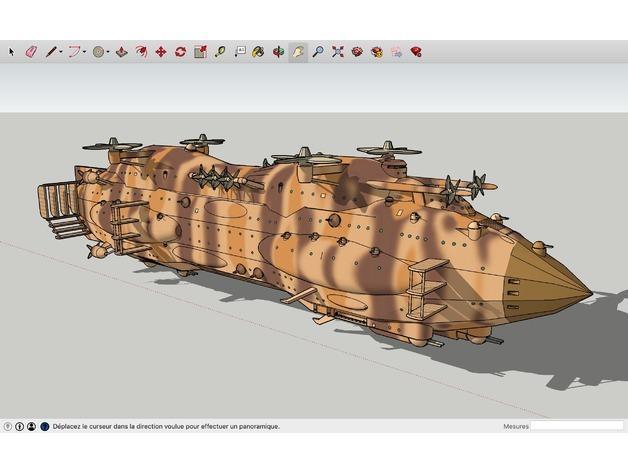Expand the Shapes tool dropdown arrow
The height and width of the screenshot is (472, 628).
(109, 52)
